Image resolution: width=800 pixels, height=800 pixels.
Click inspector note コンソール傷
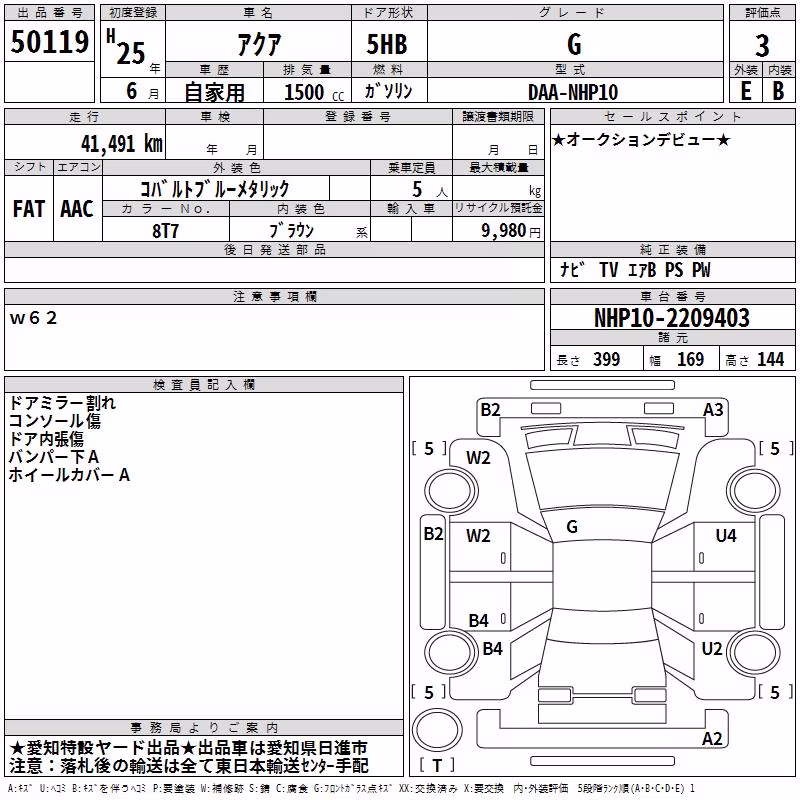pos(55,421)
